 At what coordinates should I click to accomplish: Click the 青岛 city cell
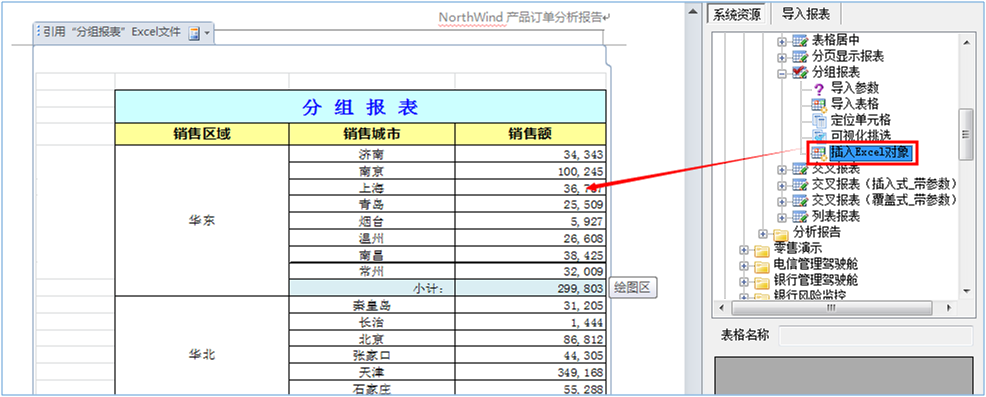[372, 204]
